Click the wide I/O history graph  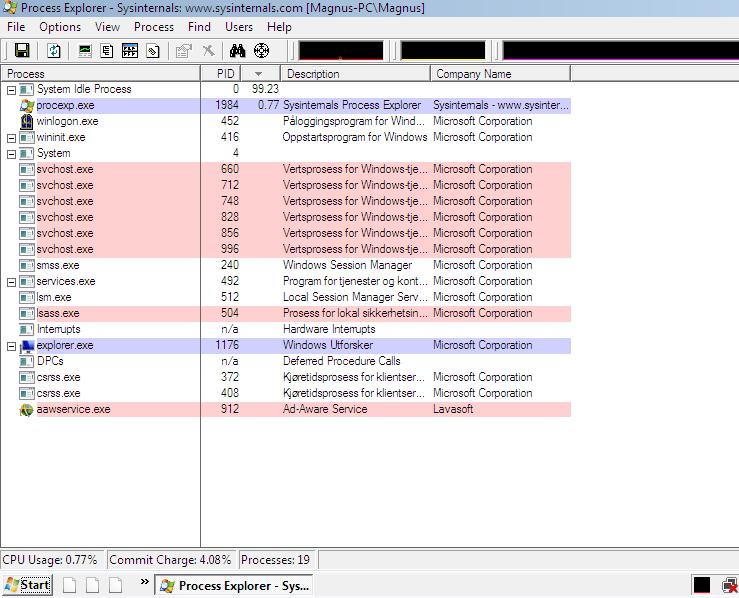(x=621, y=50)
